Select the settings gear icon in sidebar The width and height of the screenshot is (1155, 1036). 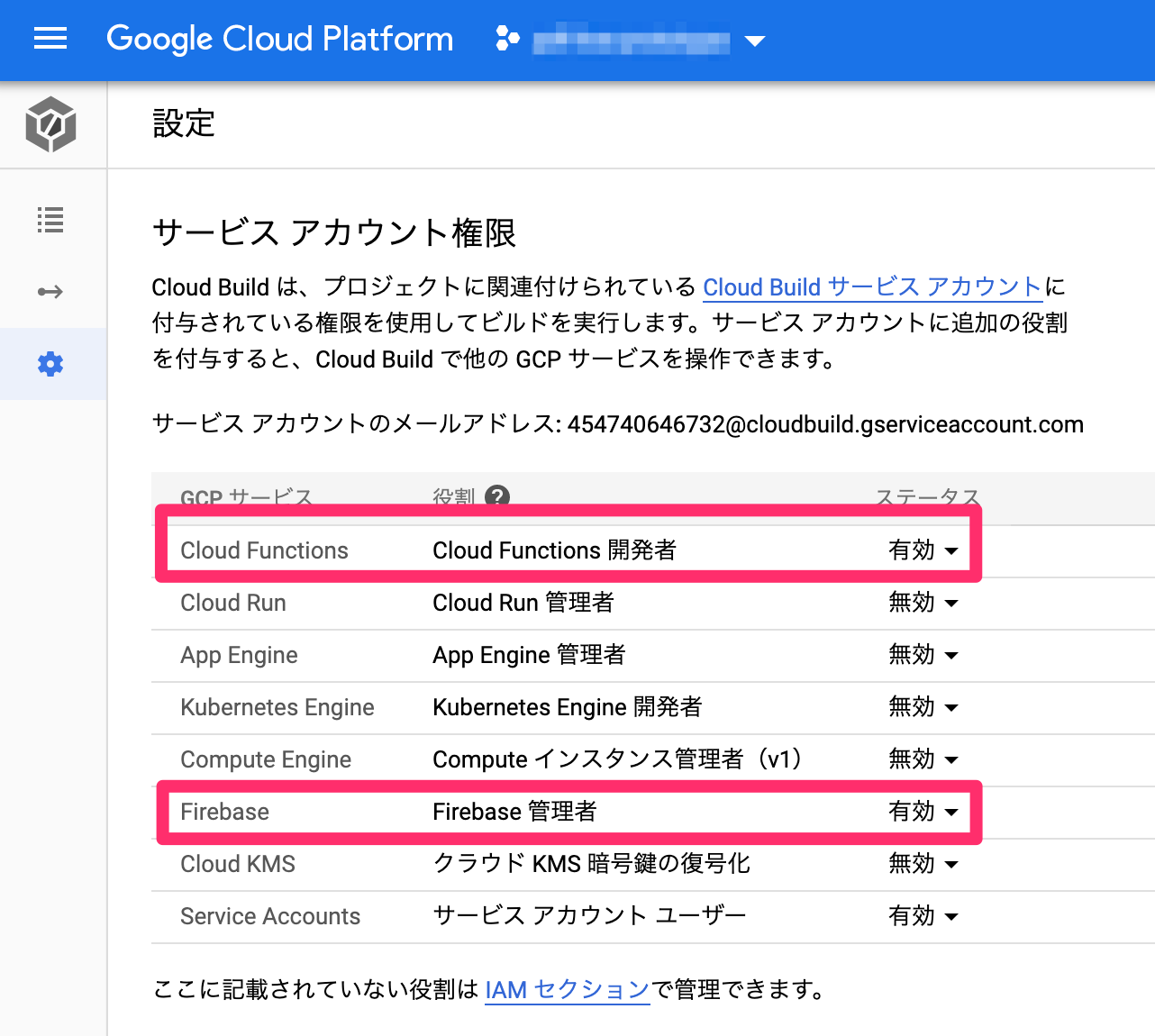[50, 364]
